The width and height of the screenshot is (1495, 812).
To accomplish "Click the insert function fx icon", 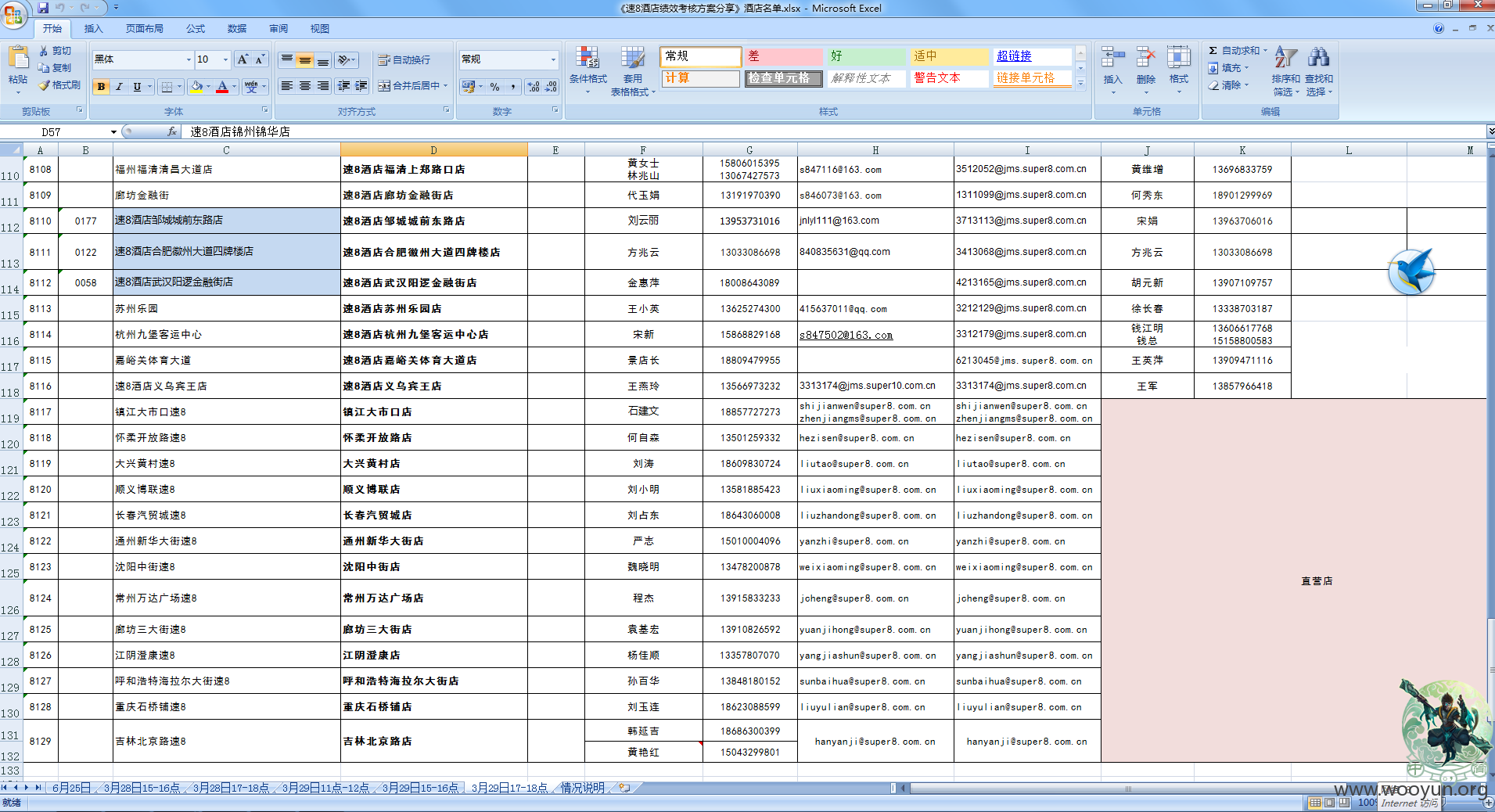I will [x=172, y=131].
